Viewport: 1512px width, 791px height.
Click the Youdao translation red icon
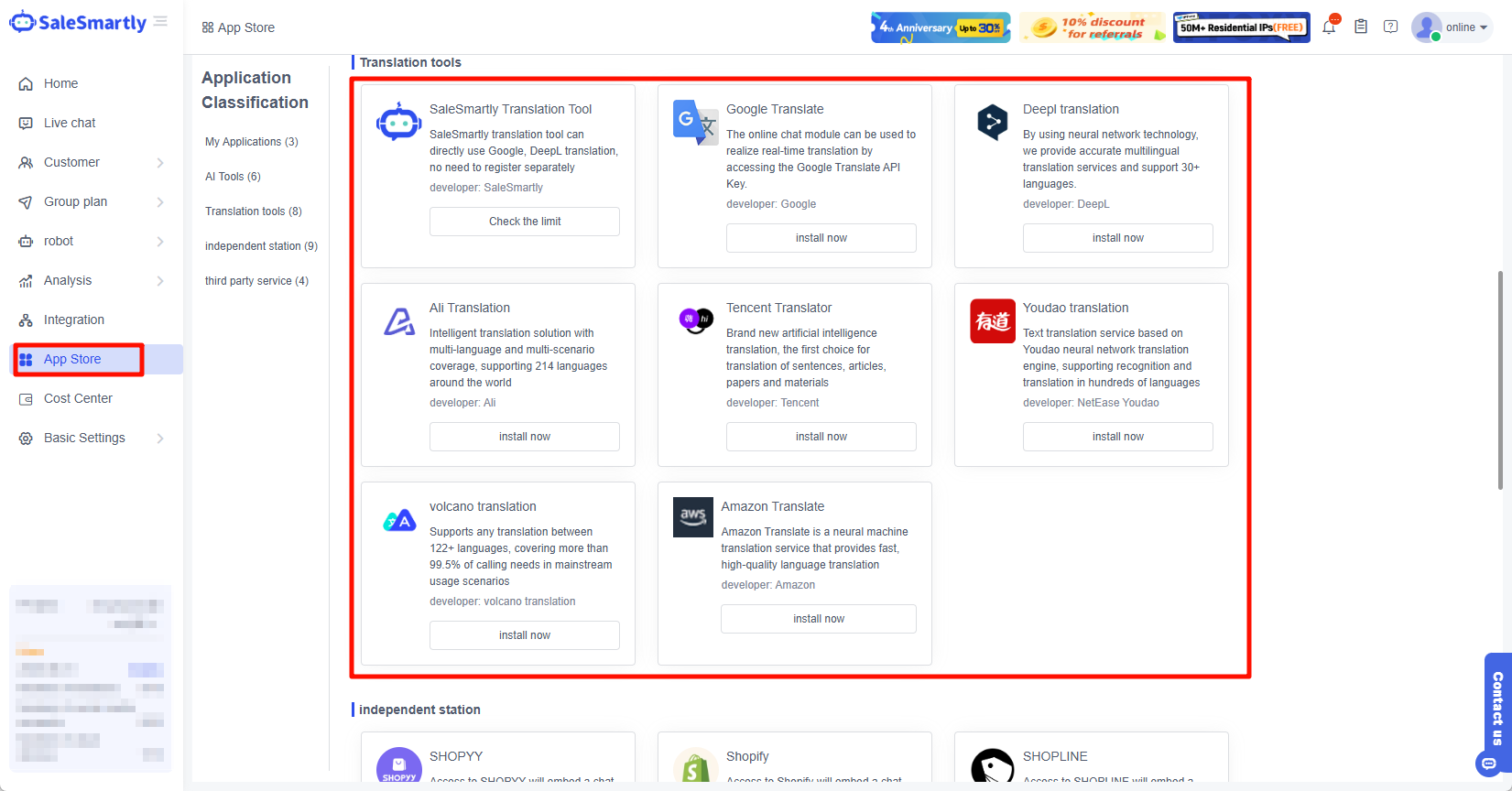993,321
